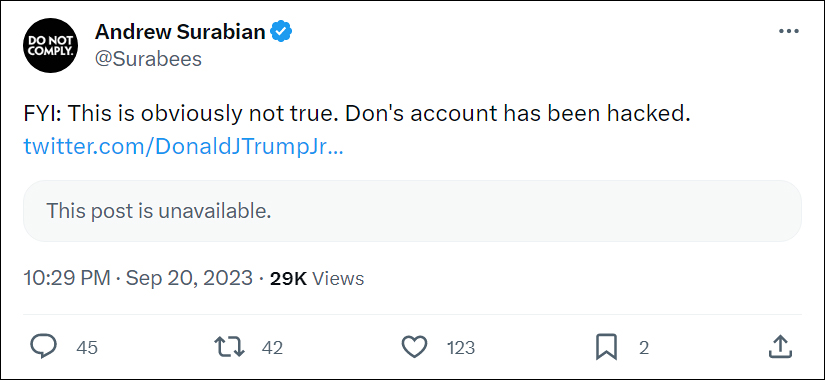This screenshot has height=380, width=825.
Task: Click the 'This post is unavailable' box
Action: click(412, 211)
